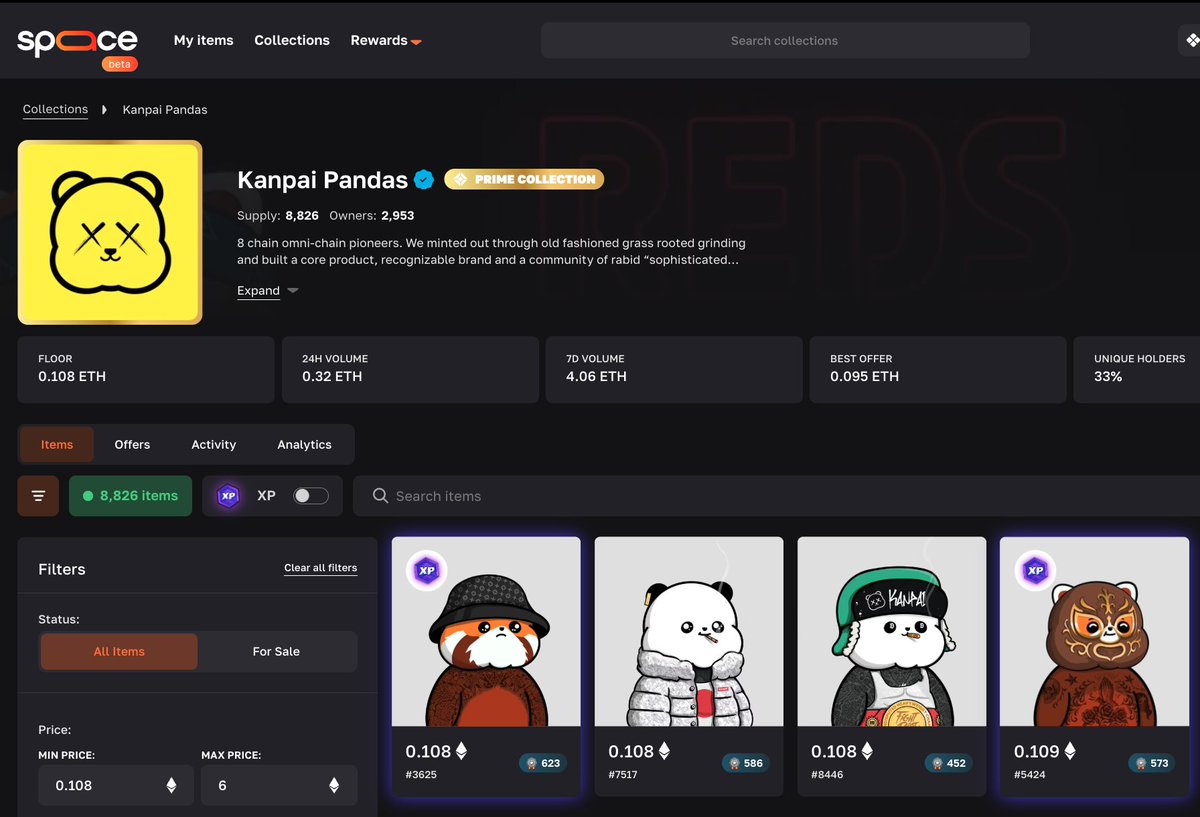Go to Collections in top navigation
Viewport: 1200px width, 817px height.
[x=292, y=40]
